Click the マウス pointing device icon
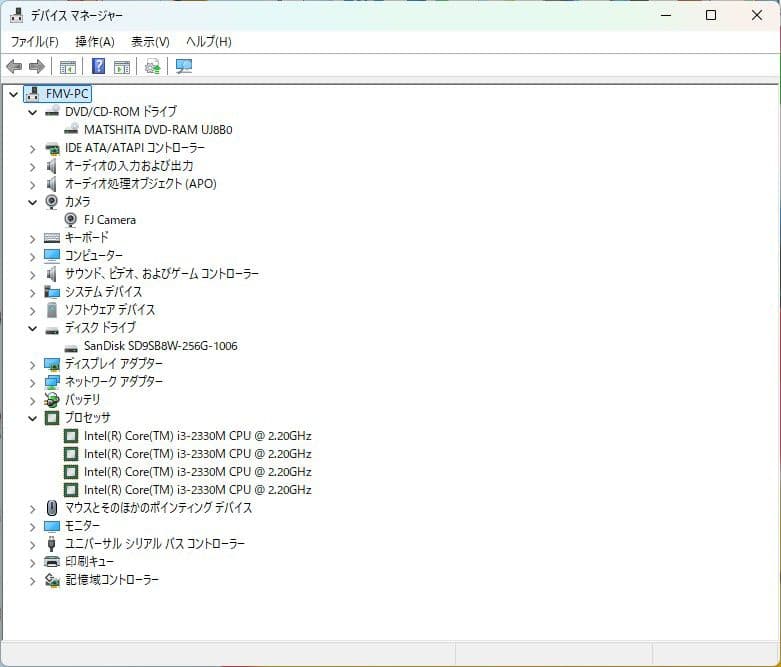The image size is (781, 667). (52, 508)
